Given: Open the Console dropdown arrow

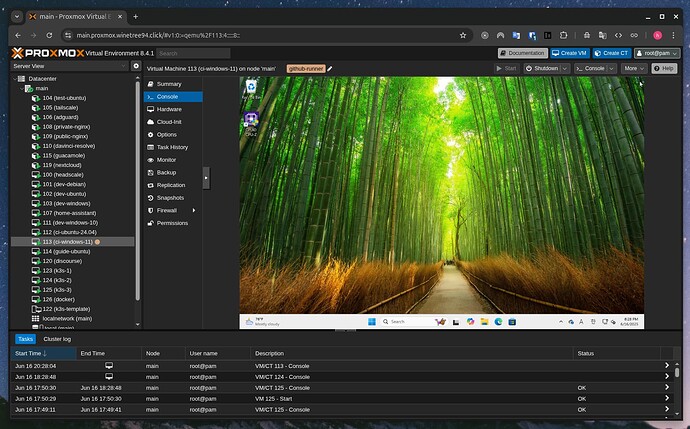Looking at the screenshot, I should 612,69.
